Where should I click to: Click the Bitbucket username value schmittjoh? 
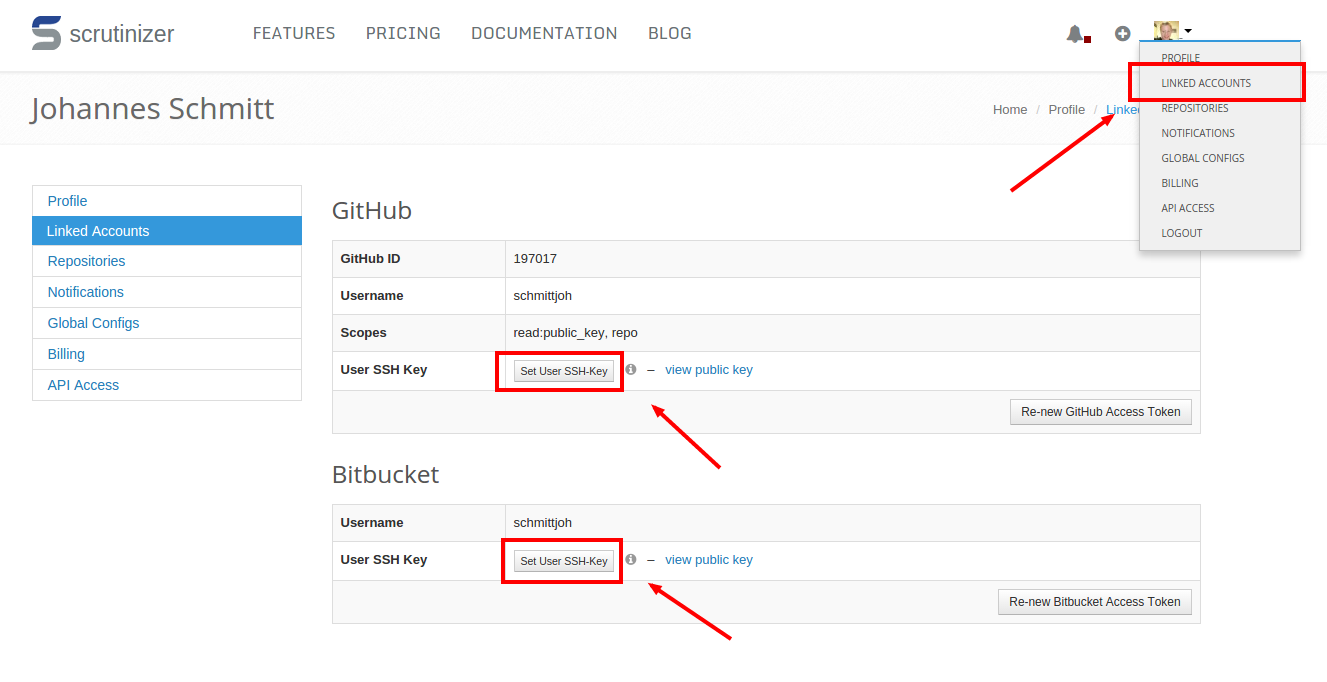(543, 523)
